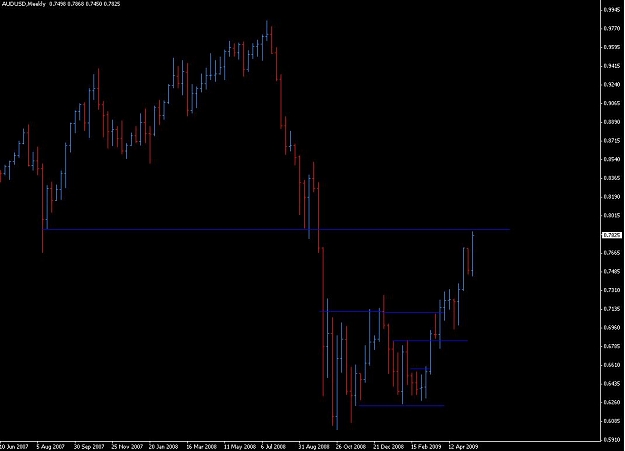625x451 pixels.
Task: Click the 5 Aug 2007 date label
Action: click(51, 447)
